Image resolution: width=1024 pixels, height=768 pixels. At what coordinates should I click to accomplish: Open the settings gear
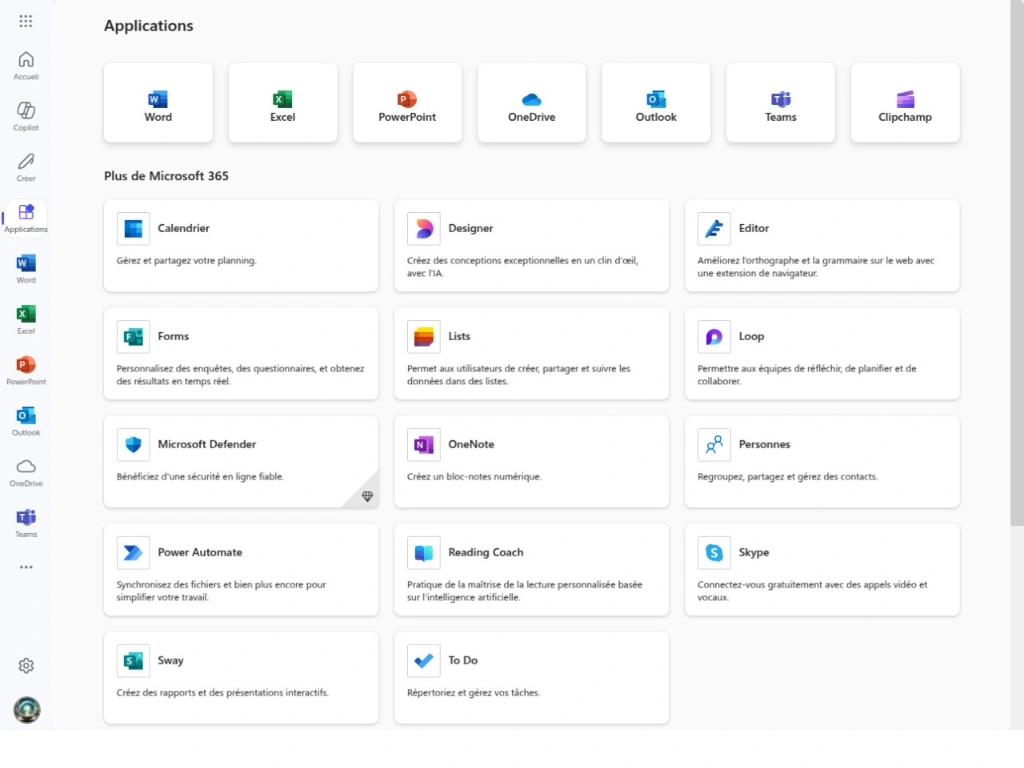[26, 665]
